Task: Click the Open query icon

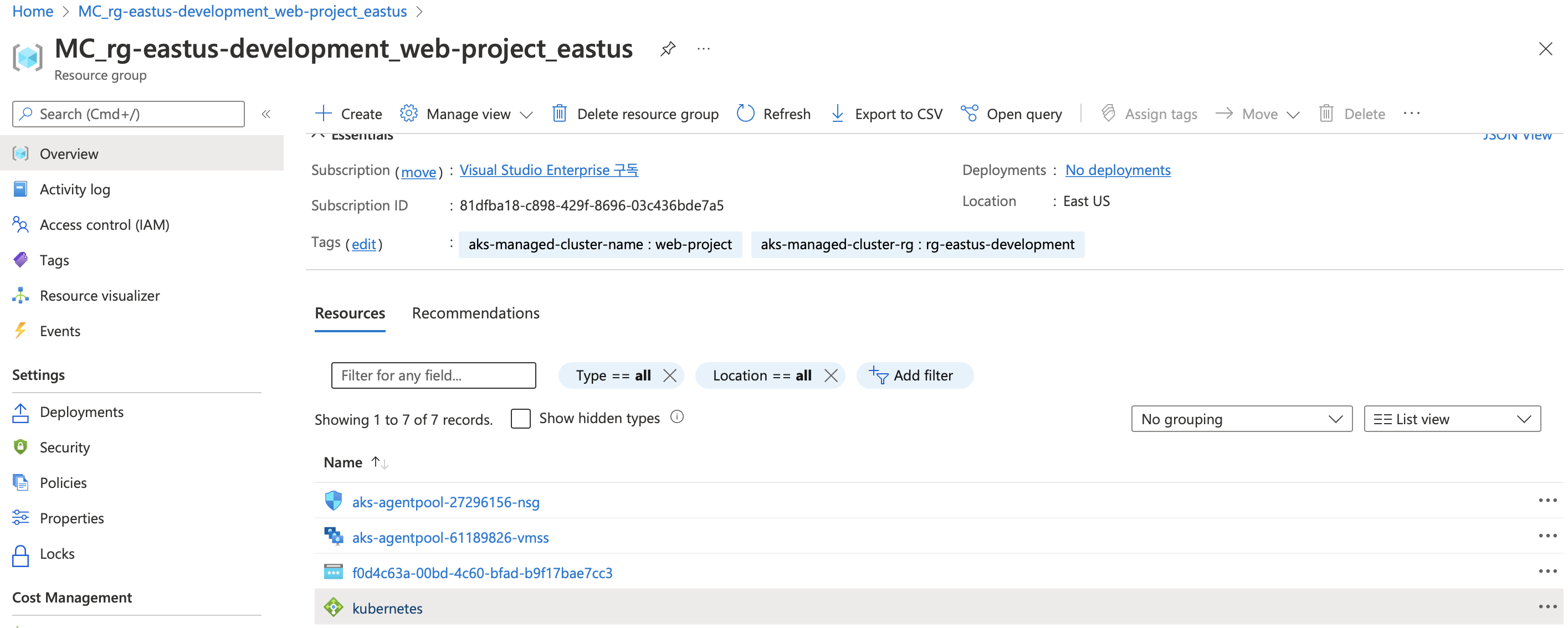Action: pyautogui.click(x=969, y=113)
